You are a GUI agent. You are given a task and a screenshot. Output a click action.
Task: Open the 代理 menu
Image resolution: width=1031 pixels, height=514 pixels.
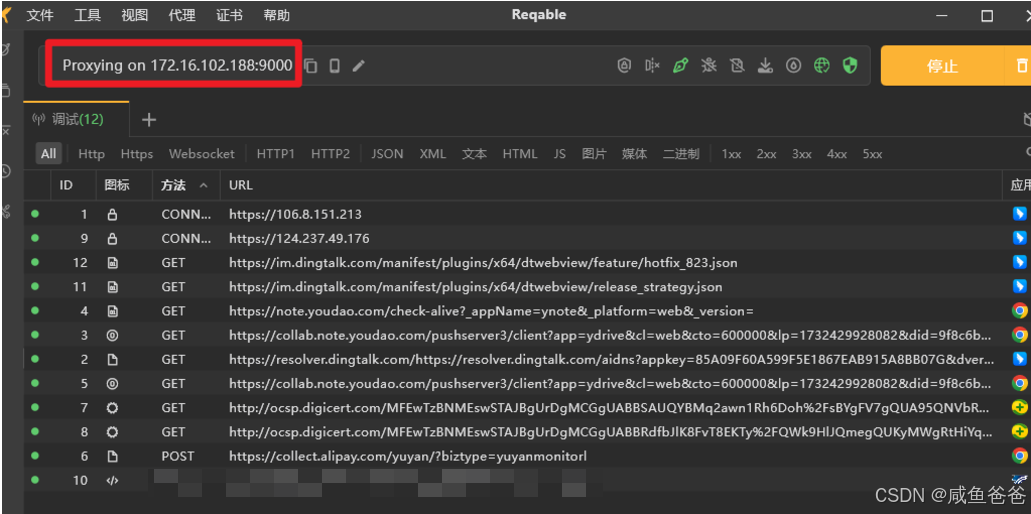pyautogui.click(x=182, y=15)
